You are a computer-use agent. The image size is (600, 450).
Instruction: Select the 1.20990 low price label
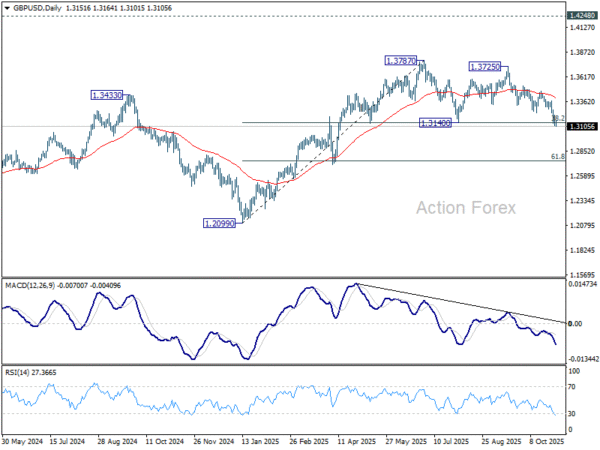pyautogui.click(x=219, y=223)
